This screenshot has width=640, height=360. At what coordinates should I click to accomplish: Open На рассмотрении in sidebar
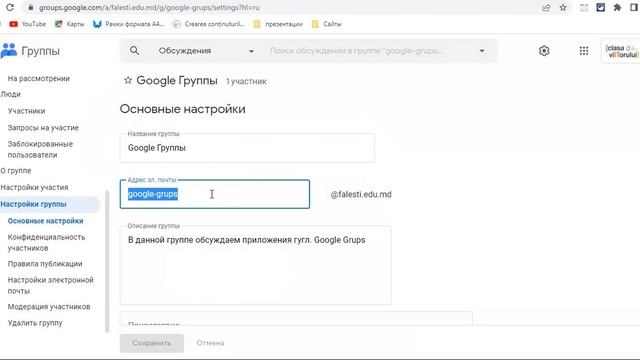click(39, 78)
